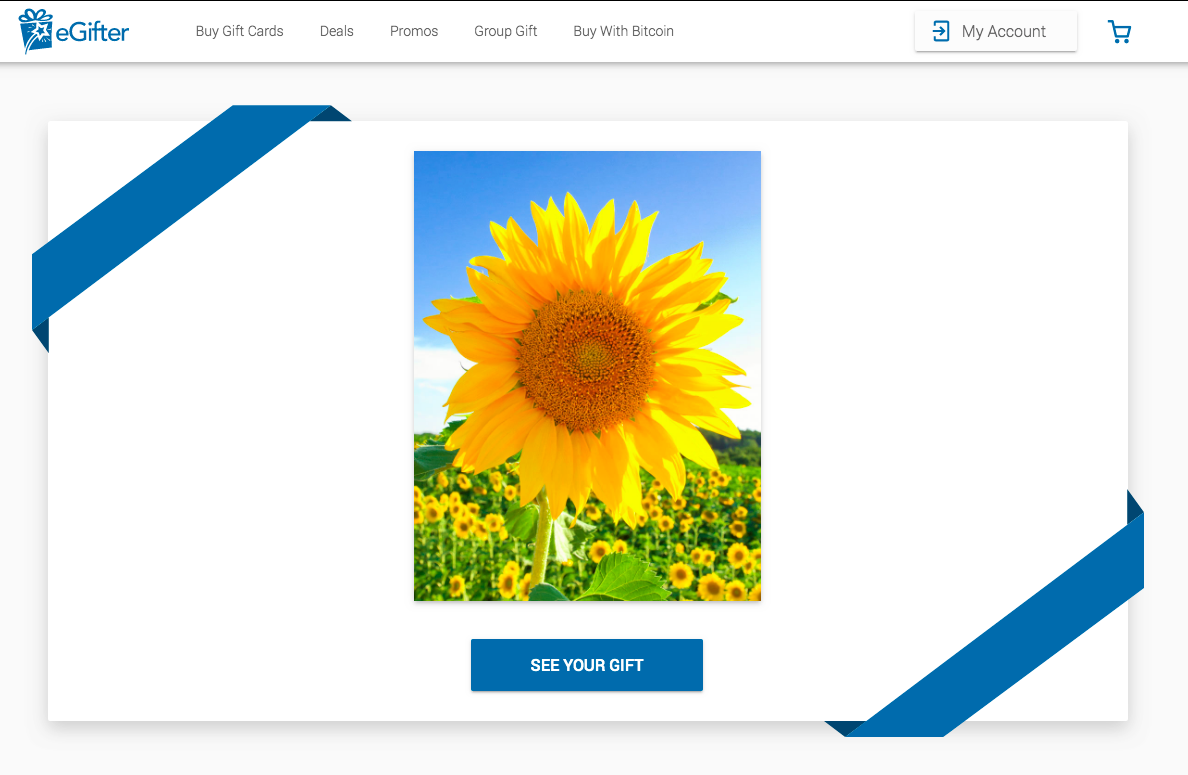
Task: Click the eGifter wordmark text
Action: [92, 32]
